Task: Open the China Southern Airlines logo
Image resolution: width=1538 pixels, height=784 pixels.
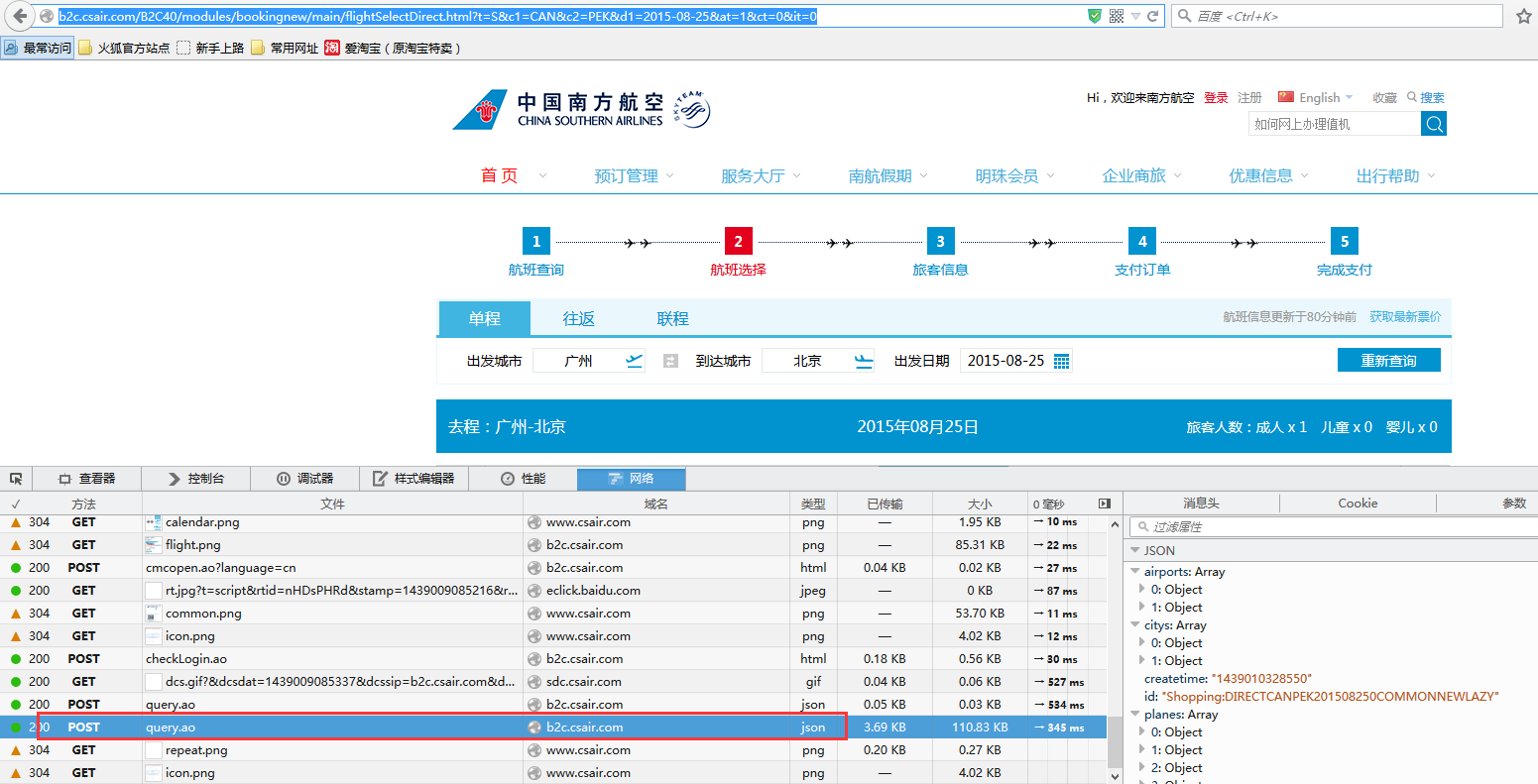Action: pos(581,109)
